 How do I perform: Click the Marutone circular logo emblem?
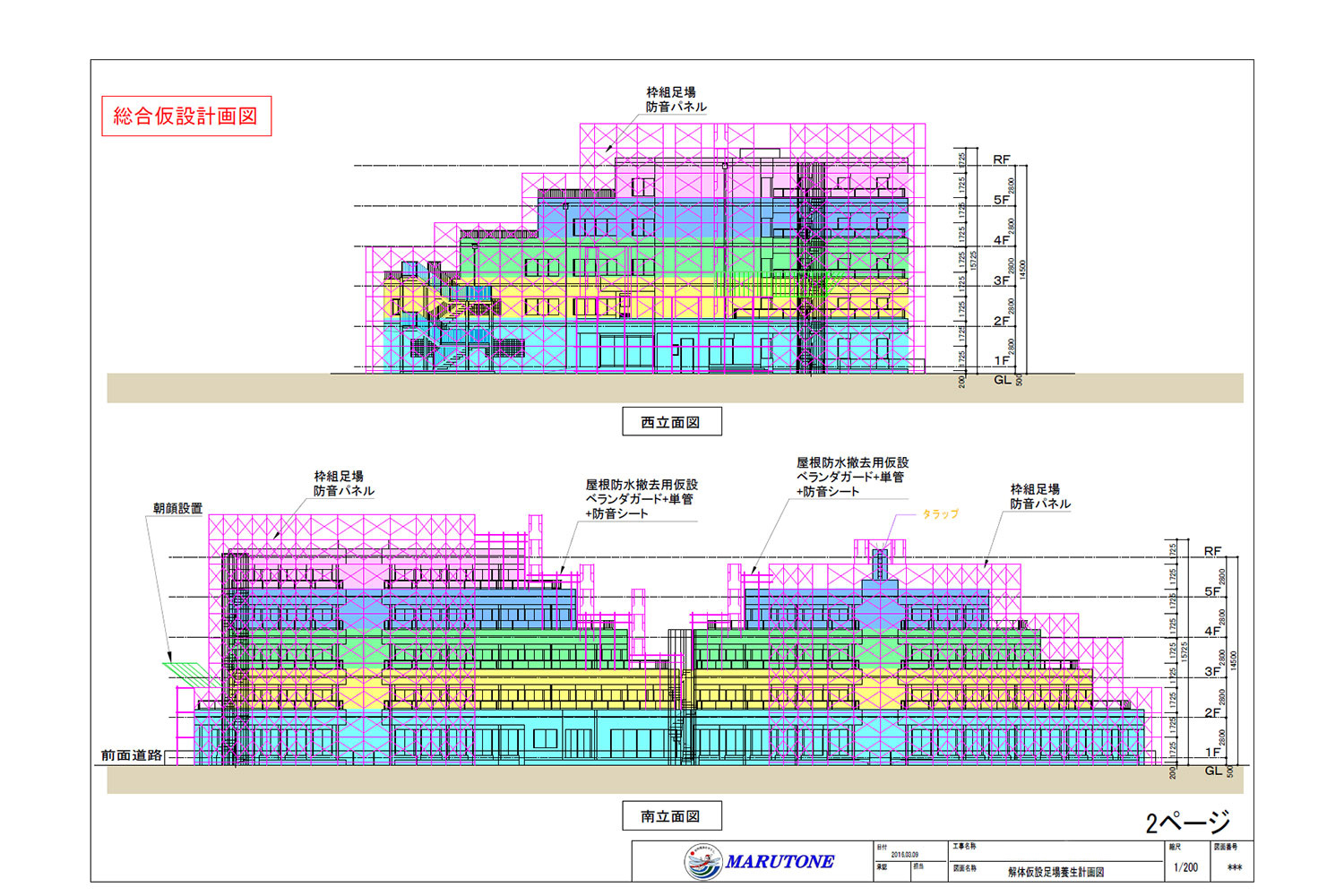[x=703, y=862]
